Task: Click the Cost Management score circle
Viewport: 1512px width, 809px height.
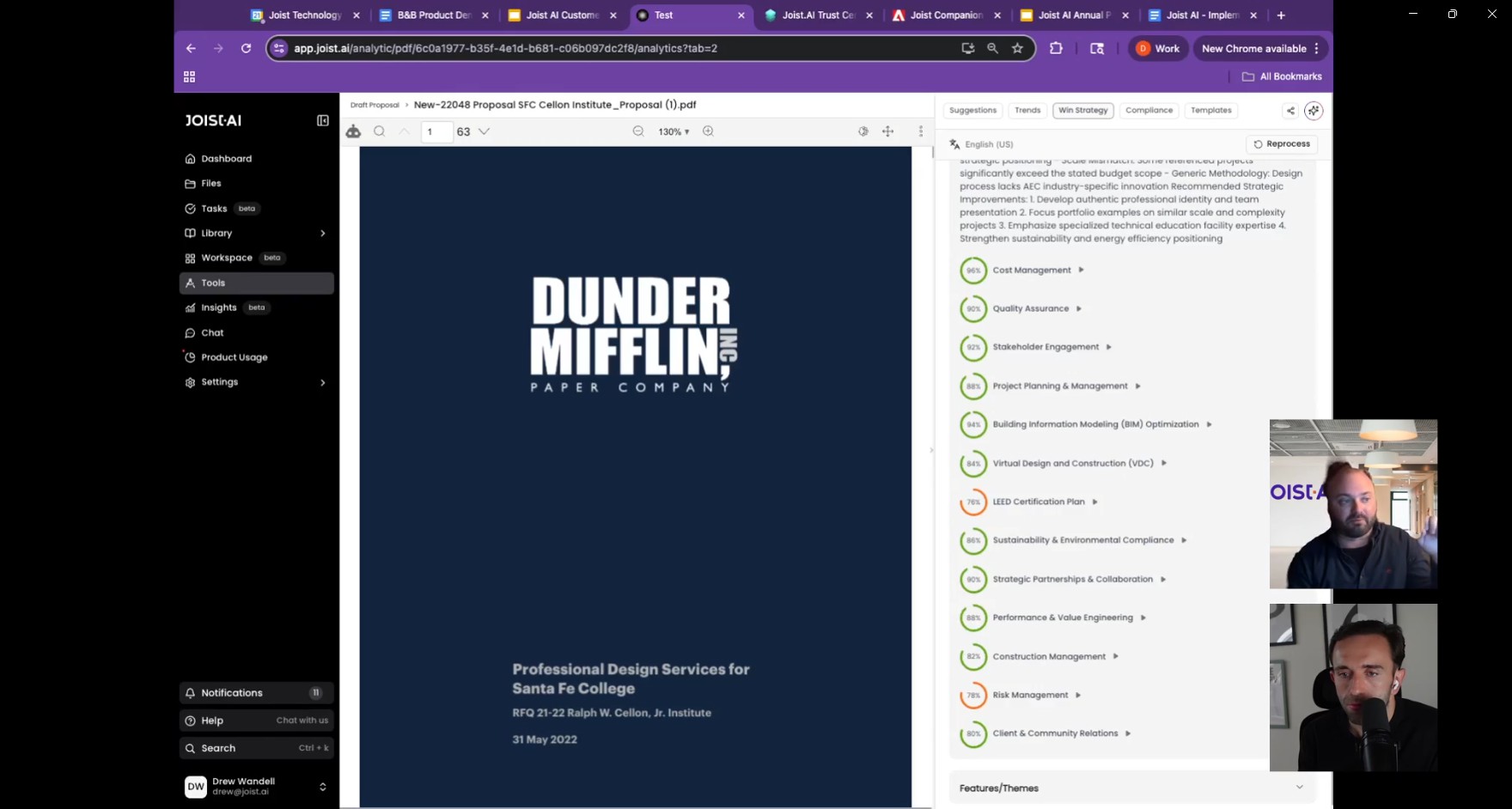Action: (973, 271)
